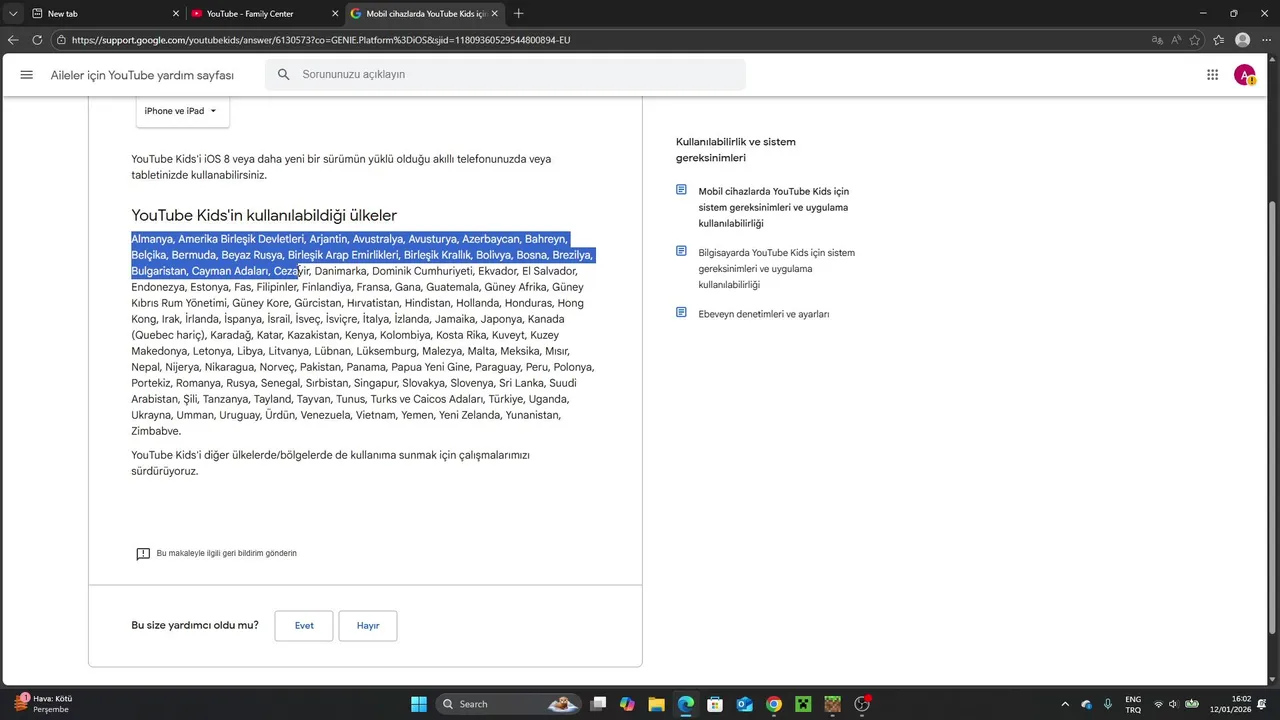The image size is (1280, 720).
Task: Open Mobil cihazlarda YouTube Kids sistem gereksinimleri
Action: click(773, 207)
